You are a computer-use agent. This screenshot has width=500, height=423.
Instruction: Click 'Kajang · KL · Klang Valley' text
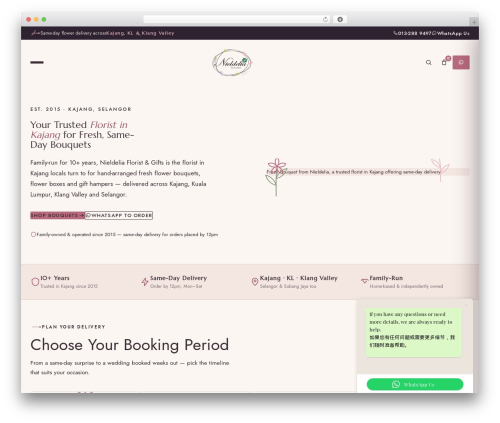[x=299, y=278]
